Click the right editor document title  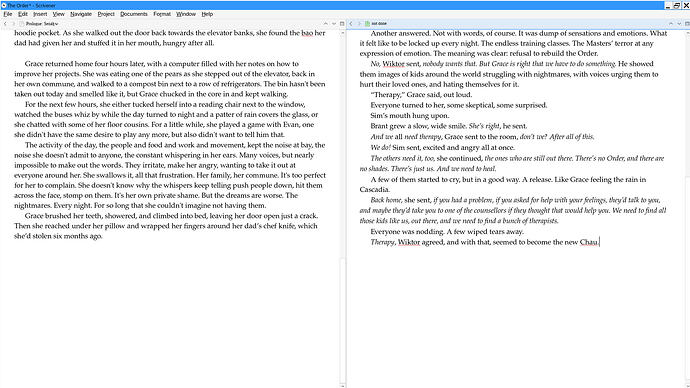[379, 23]
